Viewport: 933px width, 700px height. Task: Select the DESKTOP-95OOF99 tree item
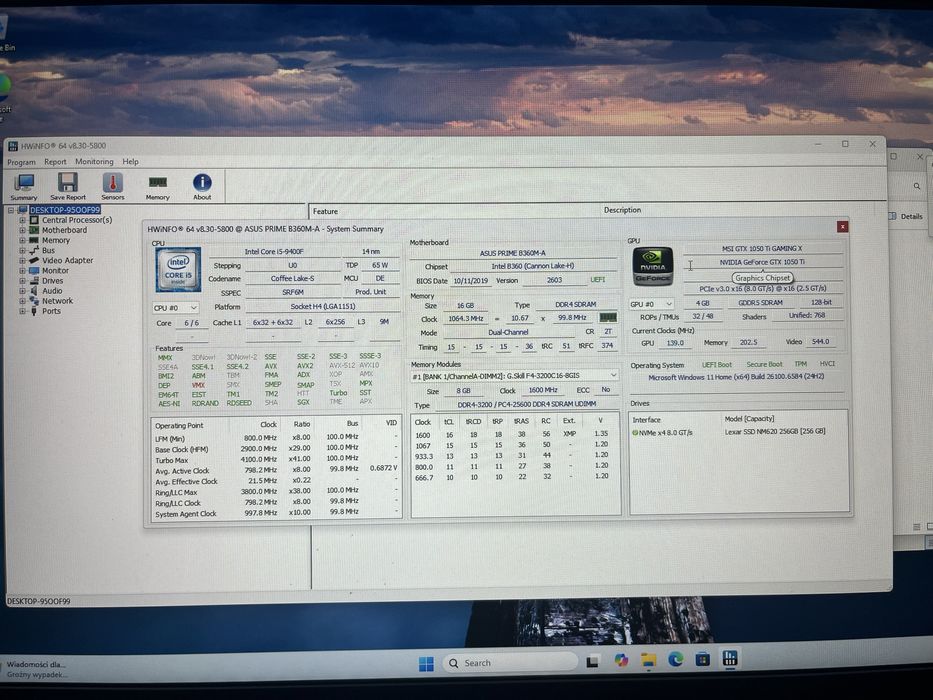[x=65, y=210]
